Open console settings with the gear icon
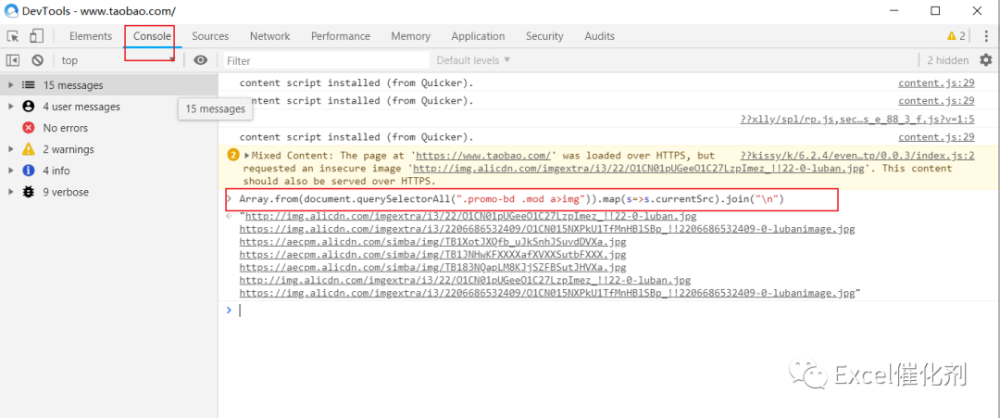Image resolution: width=1000 pixels, height=418 pixels. point(986,60)
